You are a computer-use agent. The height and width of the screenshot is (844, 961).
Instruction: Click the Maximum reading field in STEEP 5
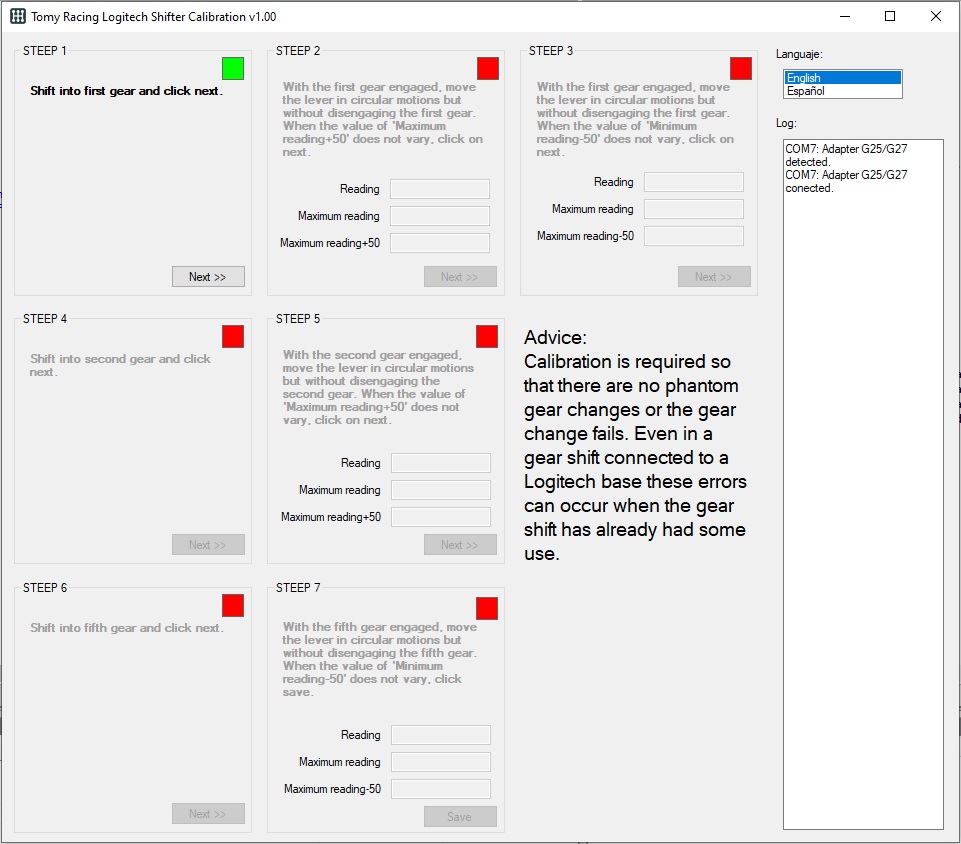[441, 490]
